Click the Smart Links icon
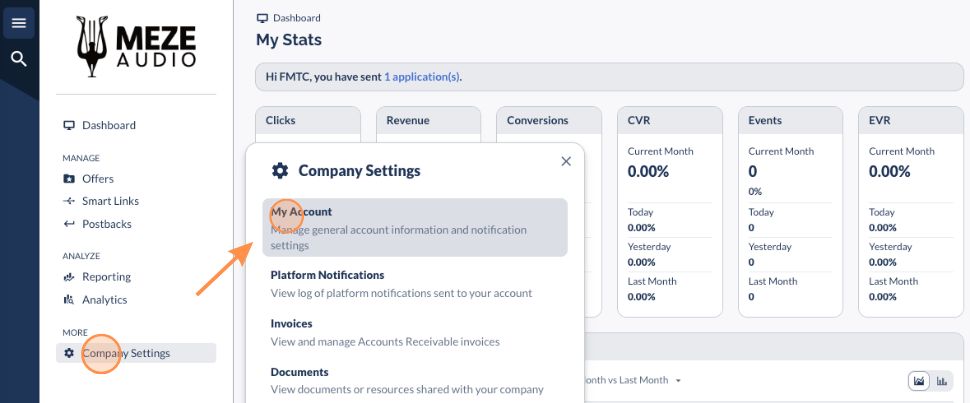970x403 pixels. coord(69,201)
